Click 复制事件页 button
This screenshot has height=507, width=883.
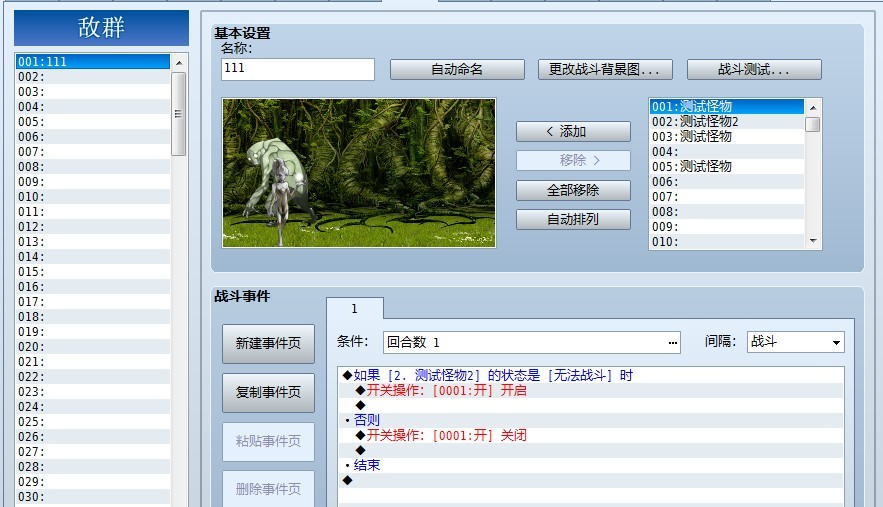[x=268, y=393]
